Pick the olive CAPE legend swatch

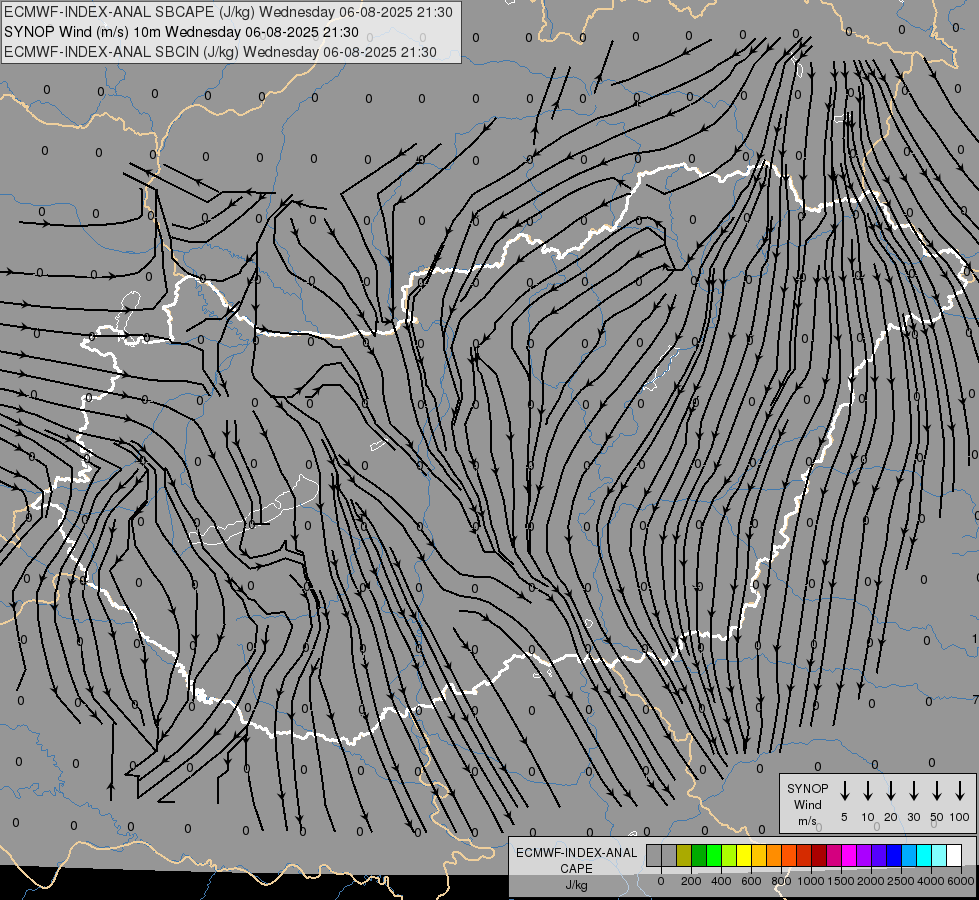pos(684,855)
